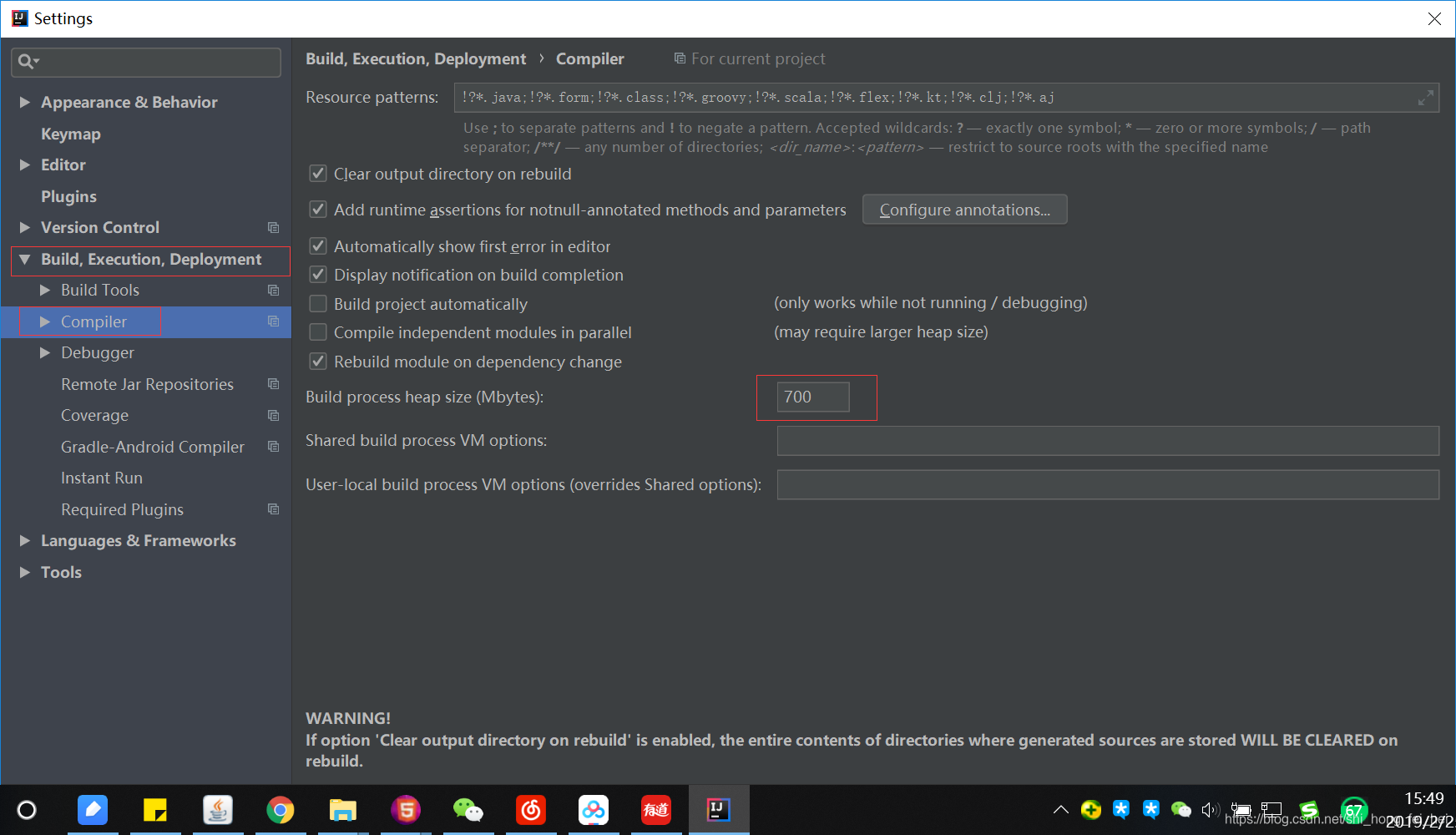The height and width of the screenshot is (835, 1456).
Task: Enable 'Compile independent modules in parallel'
Action: [x=318, y=331]
